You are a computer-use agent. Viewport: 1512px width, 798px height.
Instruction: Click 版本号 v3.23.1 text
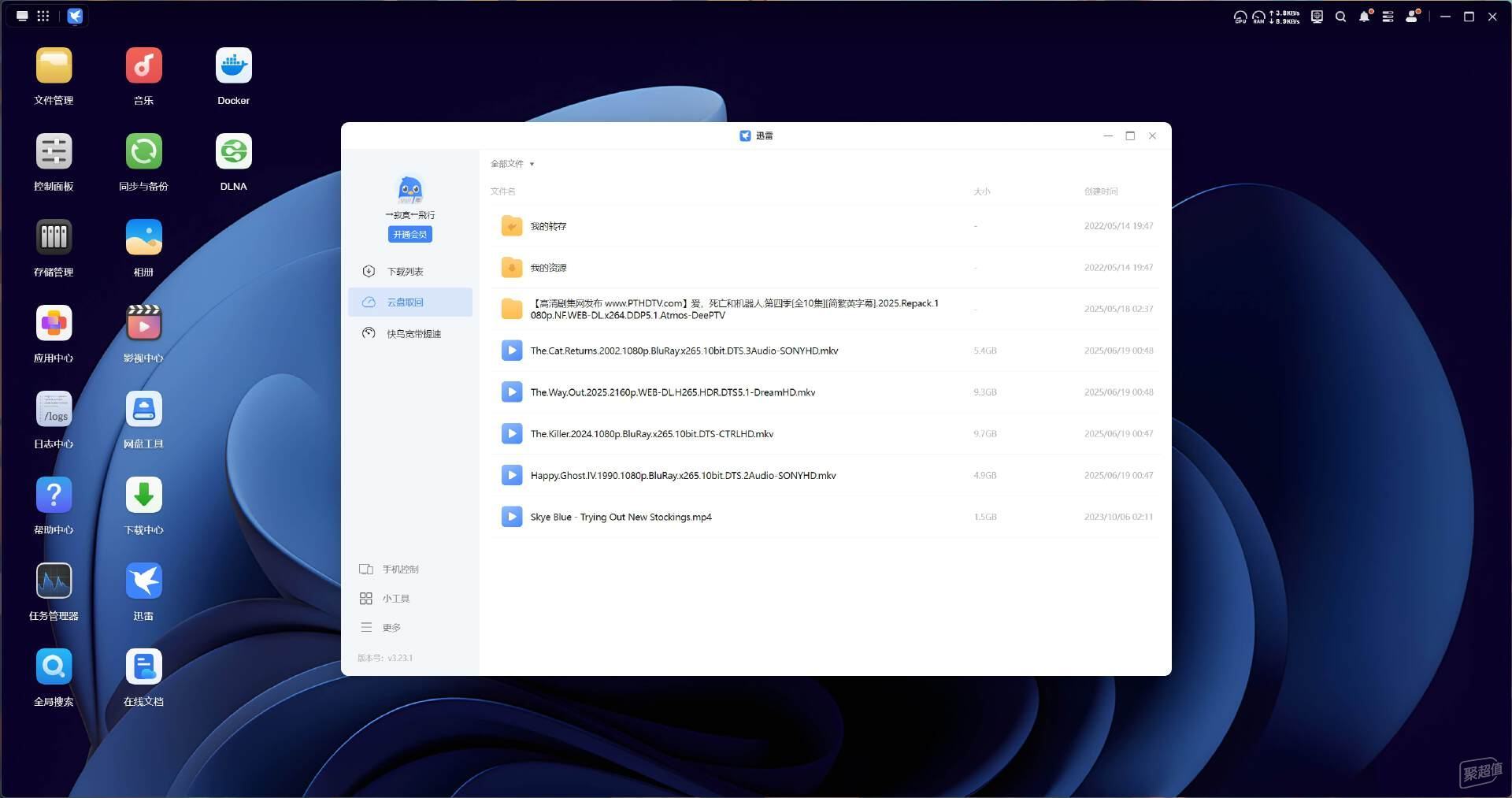pyautogui.click(x=385, y=658)
